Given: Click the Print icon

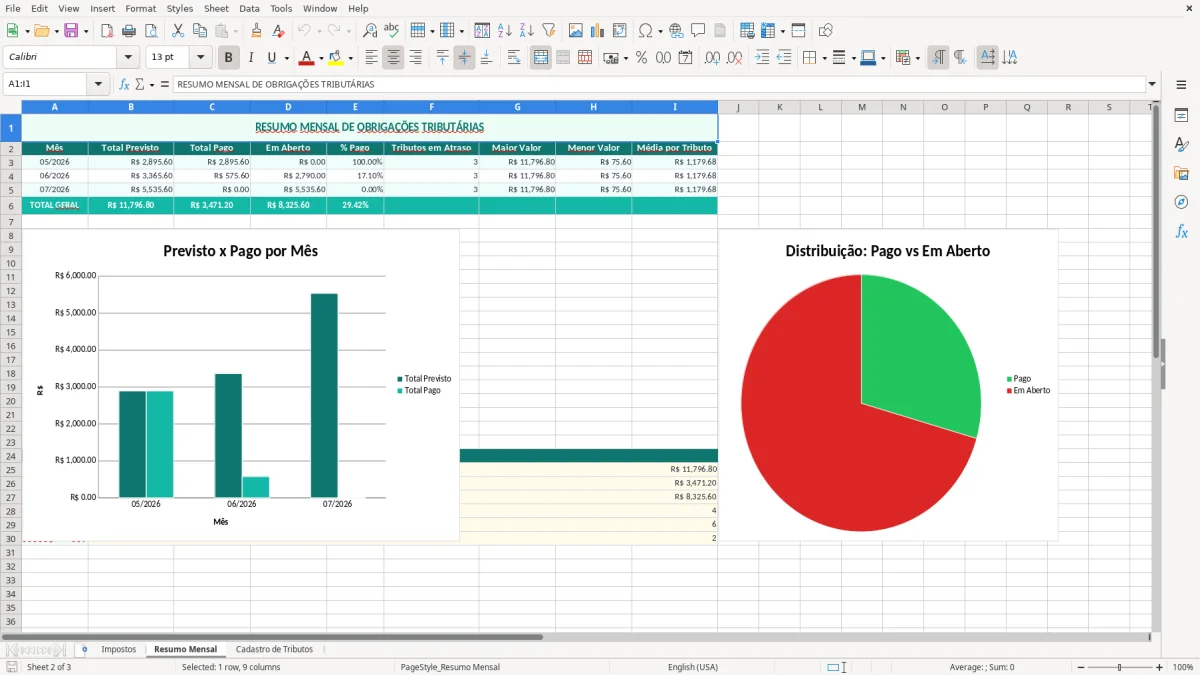Looking at the screenshot, I should (129, 31).
